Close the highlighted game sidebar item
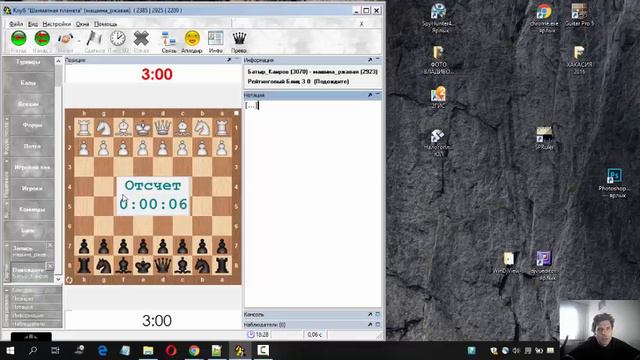The height and width of the screenshot is (360, 640). [x=50, y=267]
